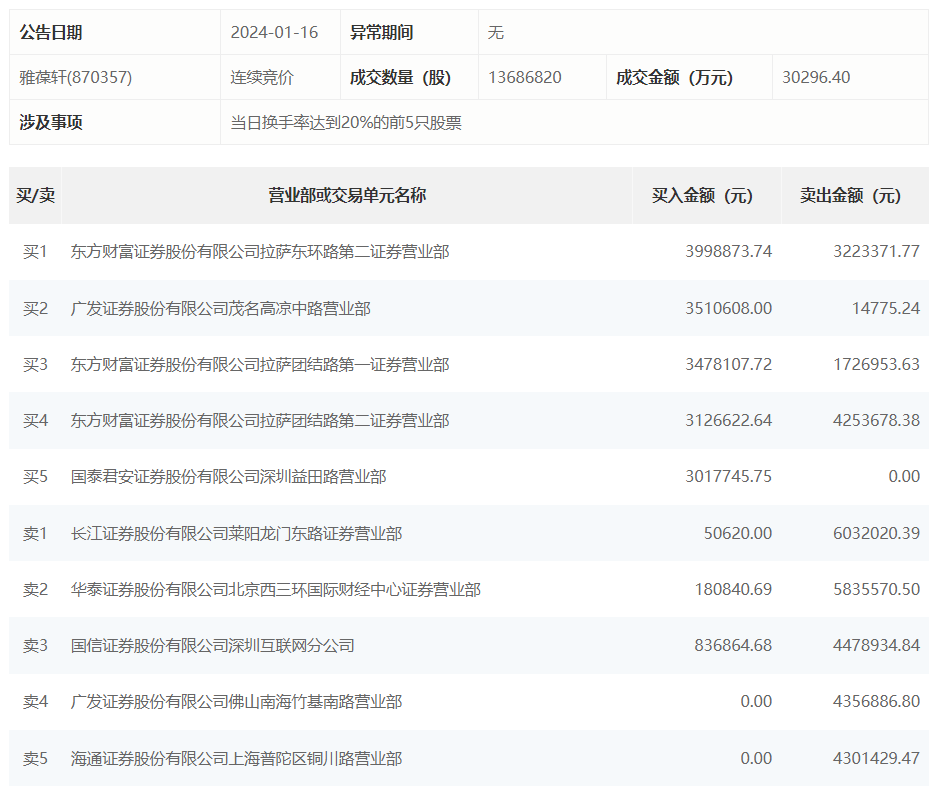The image size is (937, 791).
Task: Select the stock name 雅葆轩(870357)
Action: [76, 77]
